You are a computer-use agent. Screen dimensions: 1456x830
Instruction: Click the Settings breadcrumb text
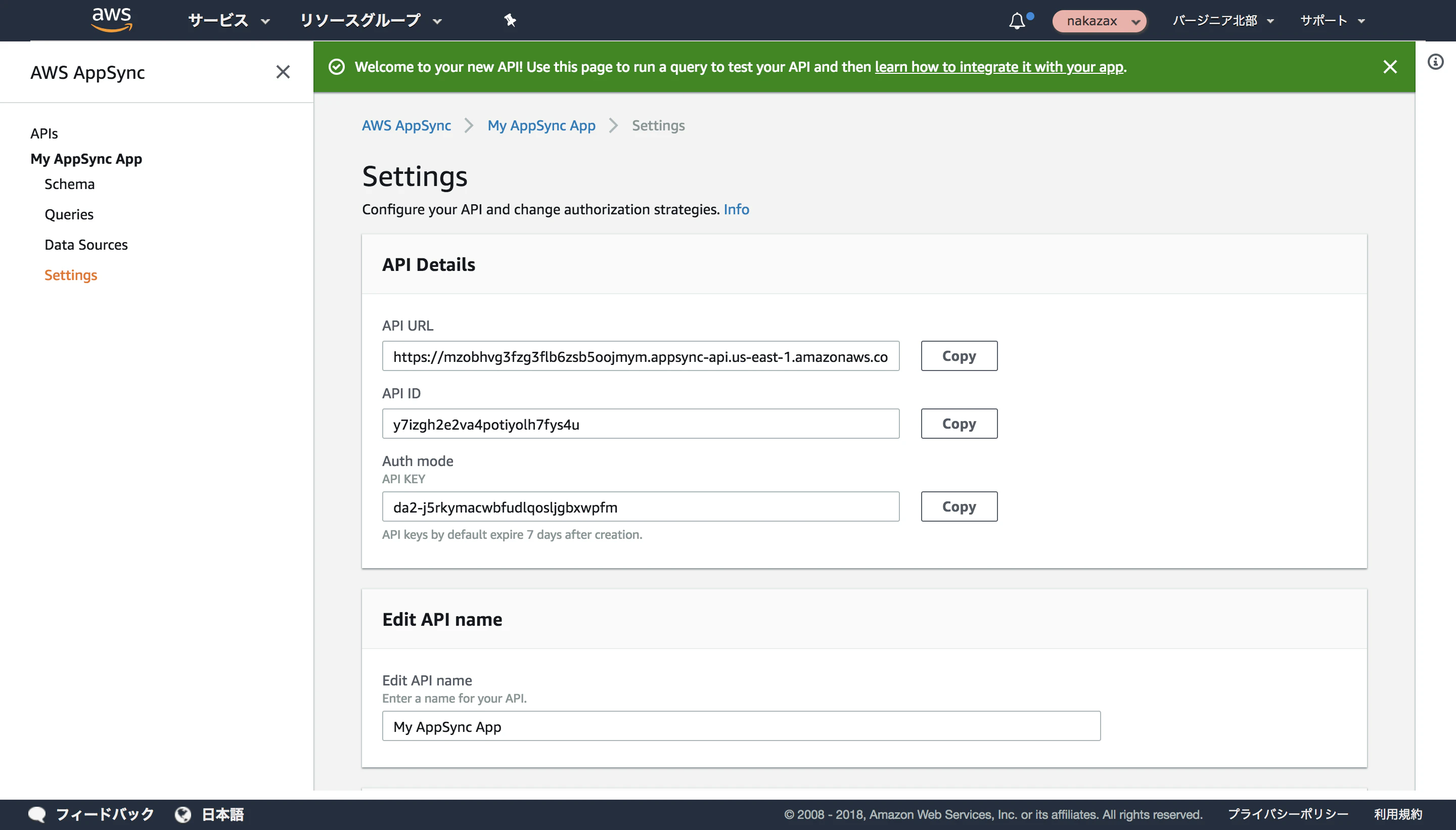658,125
